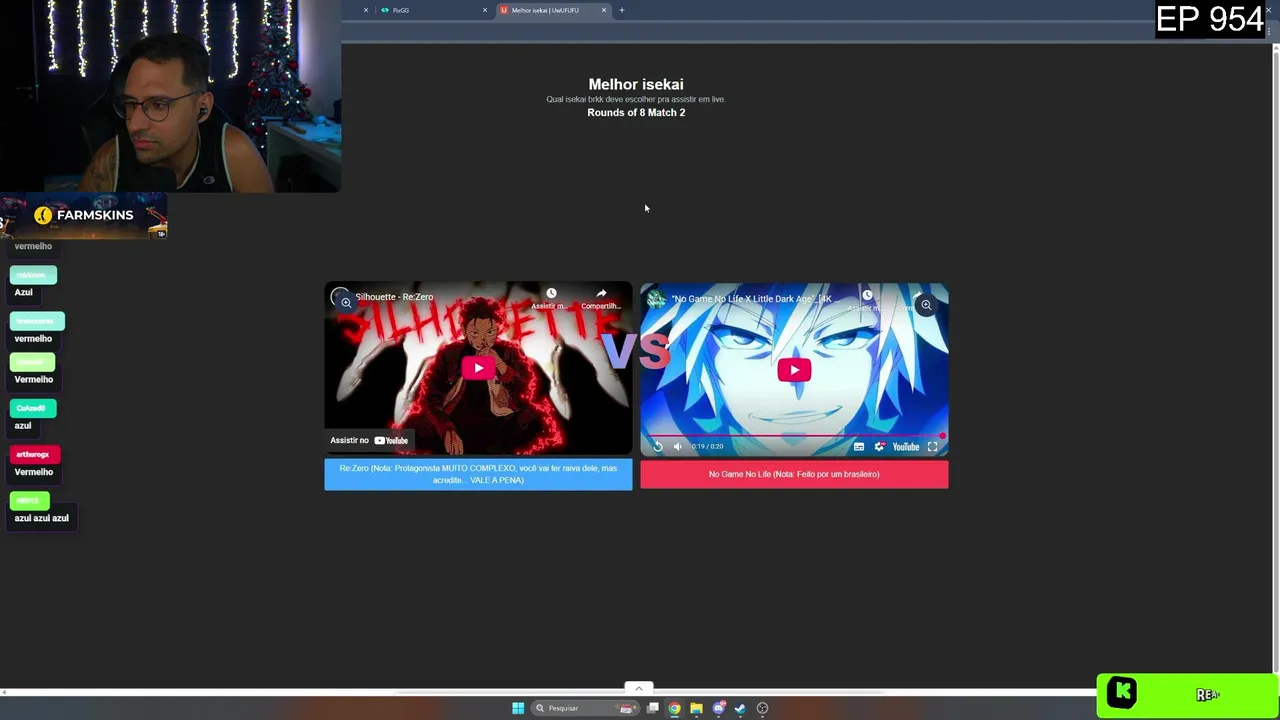Open YouTube logo on No Game No Life player
1280x720 pixels.
[906, 447]
